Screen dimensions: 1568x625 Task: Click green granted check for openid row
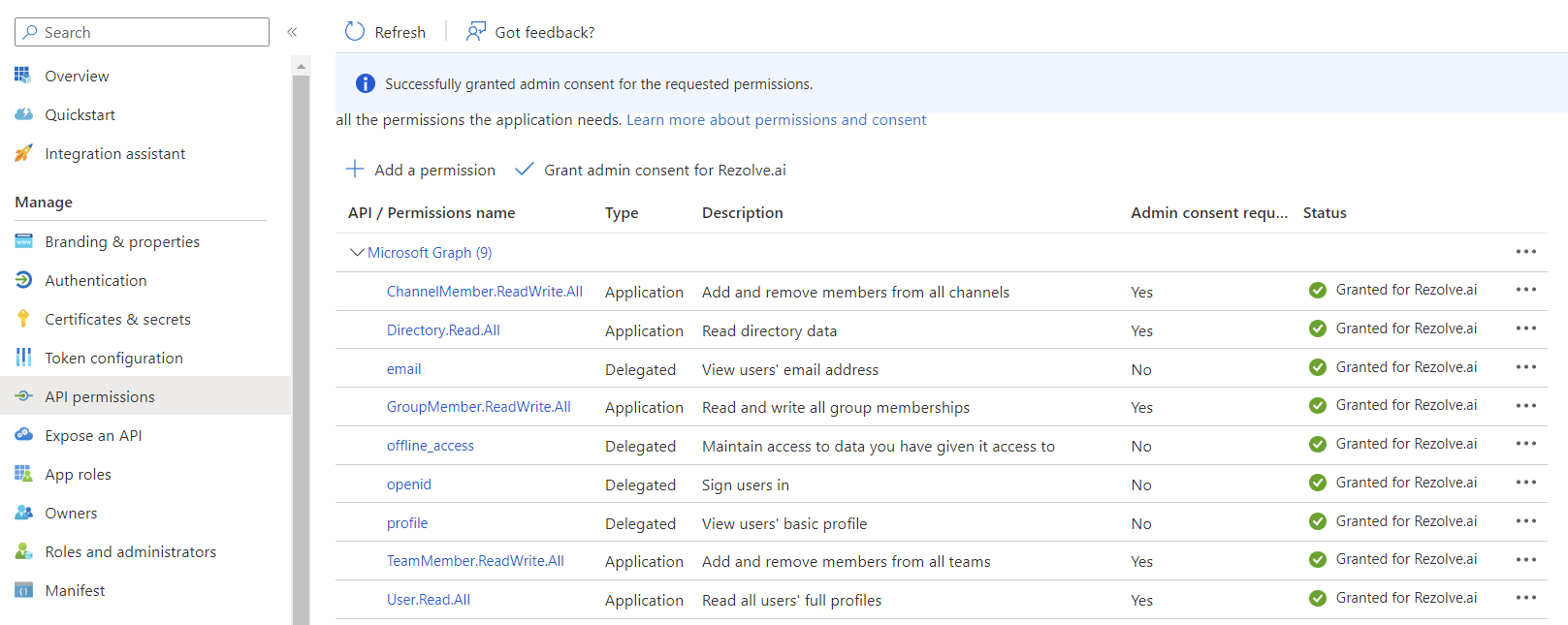1317,483
